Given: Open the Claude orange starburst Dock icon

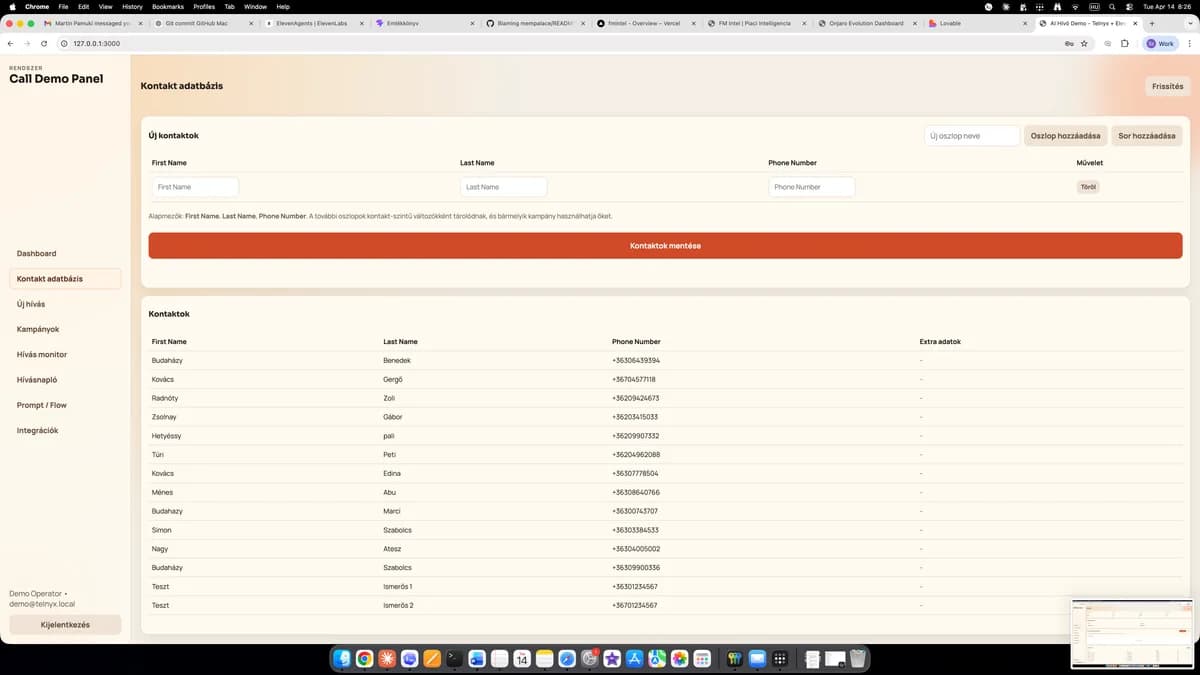Looking at the screenshot, I should 387,659.
